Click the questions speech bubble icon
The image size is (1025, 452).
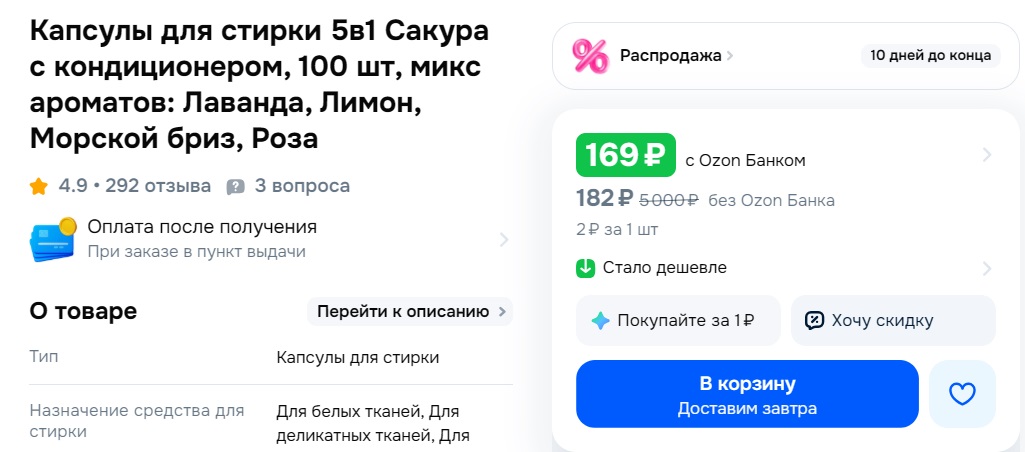[x=236, y=186]
